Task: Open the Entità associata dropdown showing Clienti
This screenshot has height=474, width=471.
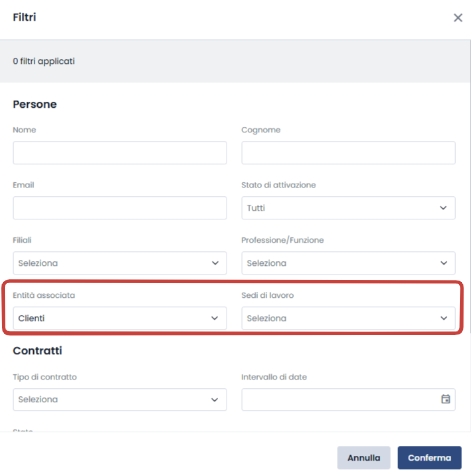Action: click(x=120, y=318)
